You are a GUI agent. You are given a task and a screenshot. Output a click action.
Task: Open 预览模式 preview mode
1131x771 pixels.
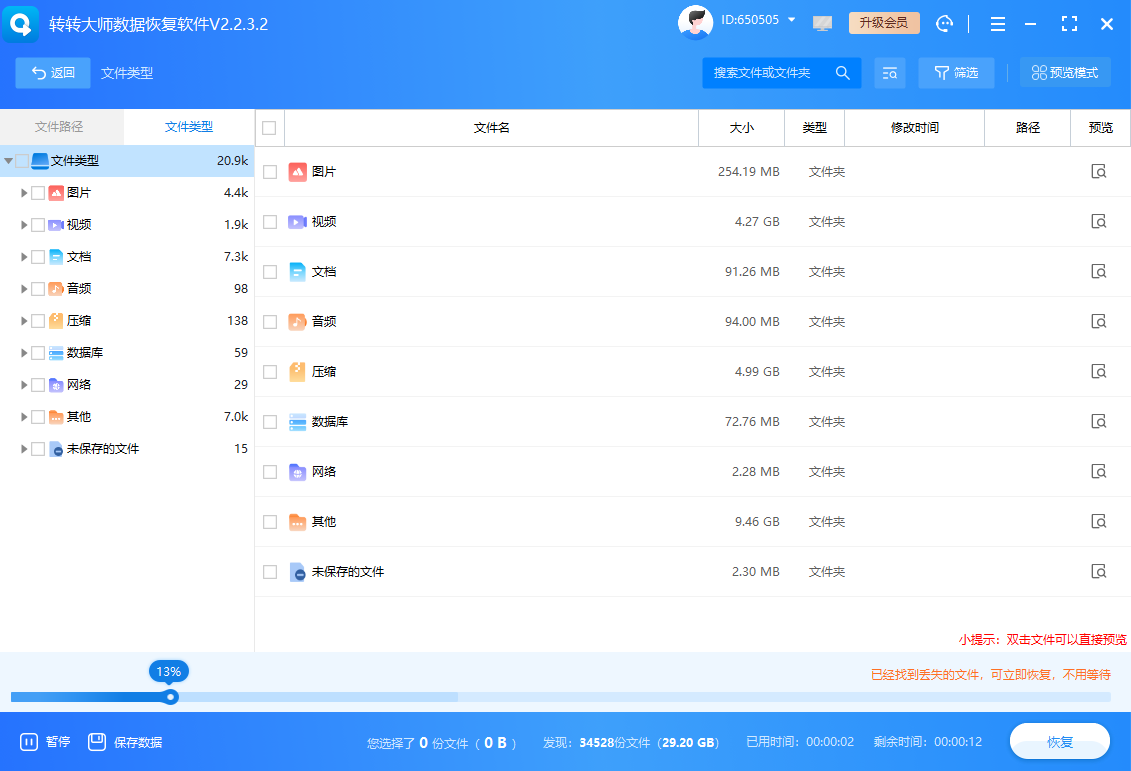[1065, 72]
